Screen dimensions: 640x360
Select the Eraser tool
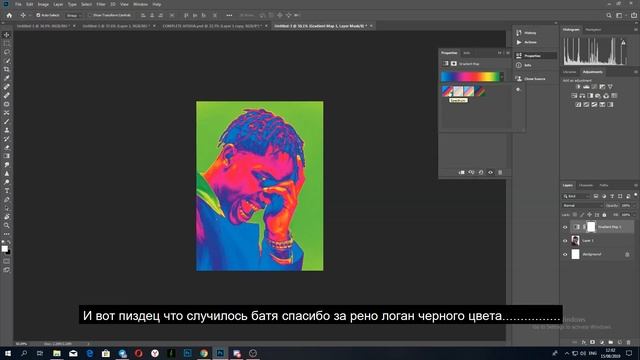pos(7,147)
